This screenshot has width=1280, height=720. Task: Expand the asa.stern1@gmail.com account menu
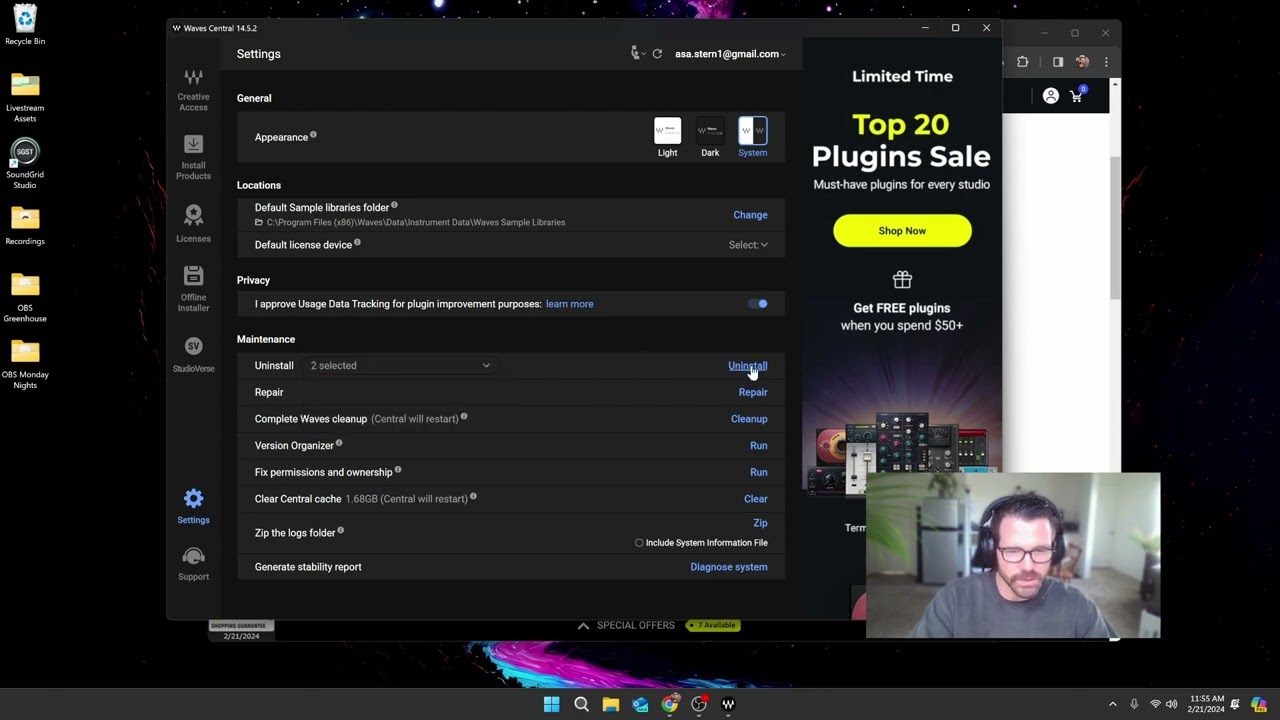click(730, 54)
